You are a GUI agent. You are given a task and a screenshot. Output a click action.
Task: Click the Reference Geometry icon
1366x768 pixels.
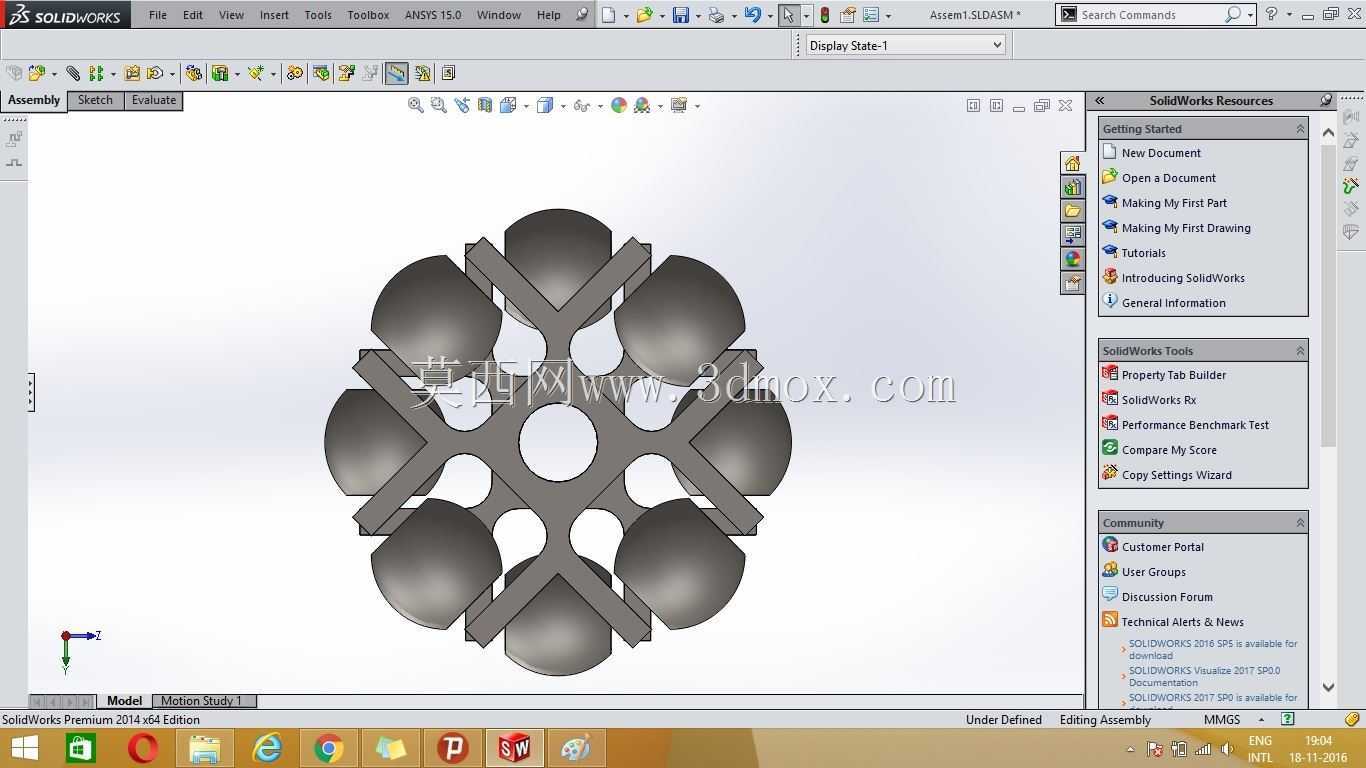tap(256, 73)
